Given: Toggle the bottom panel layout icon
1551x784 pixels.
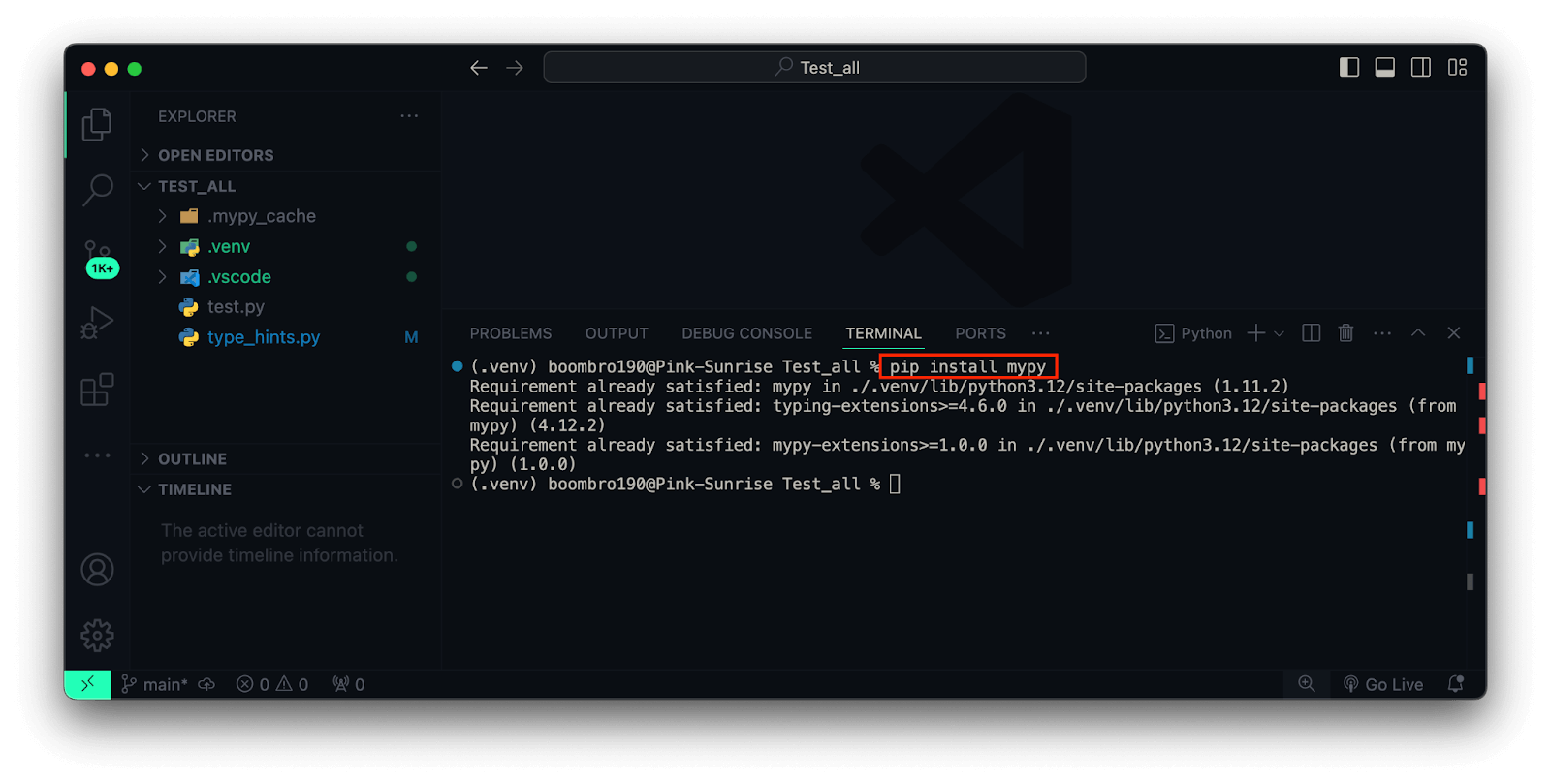Looking at the screenshot, I should pos(1385,67).
